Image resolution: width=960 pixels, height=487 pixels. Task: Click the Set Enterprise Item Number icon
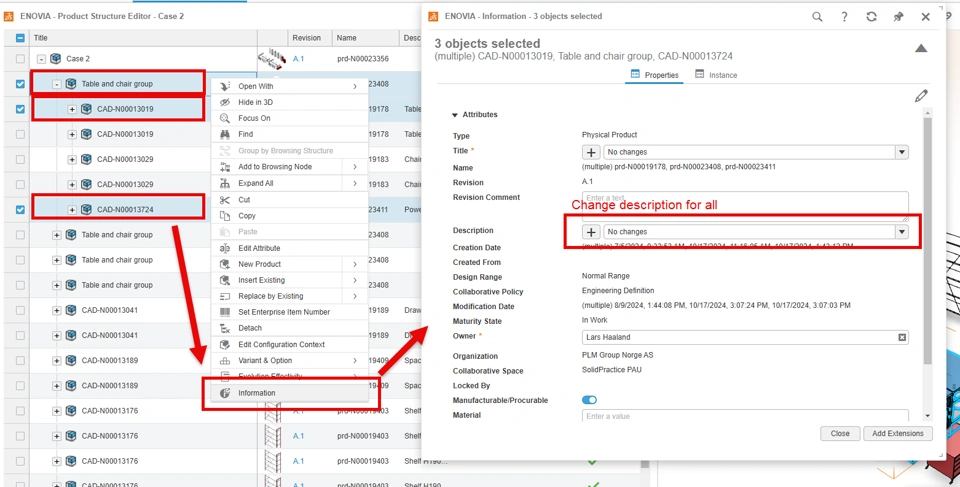(x=225, y=312)
